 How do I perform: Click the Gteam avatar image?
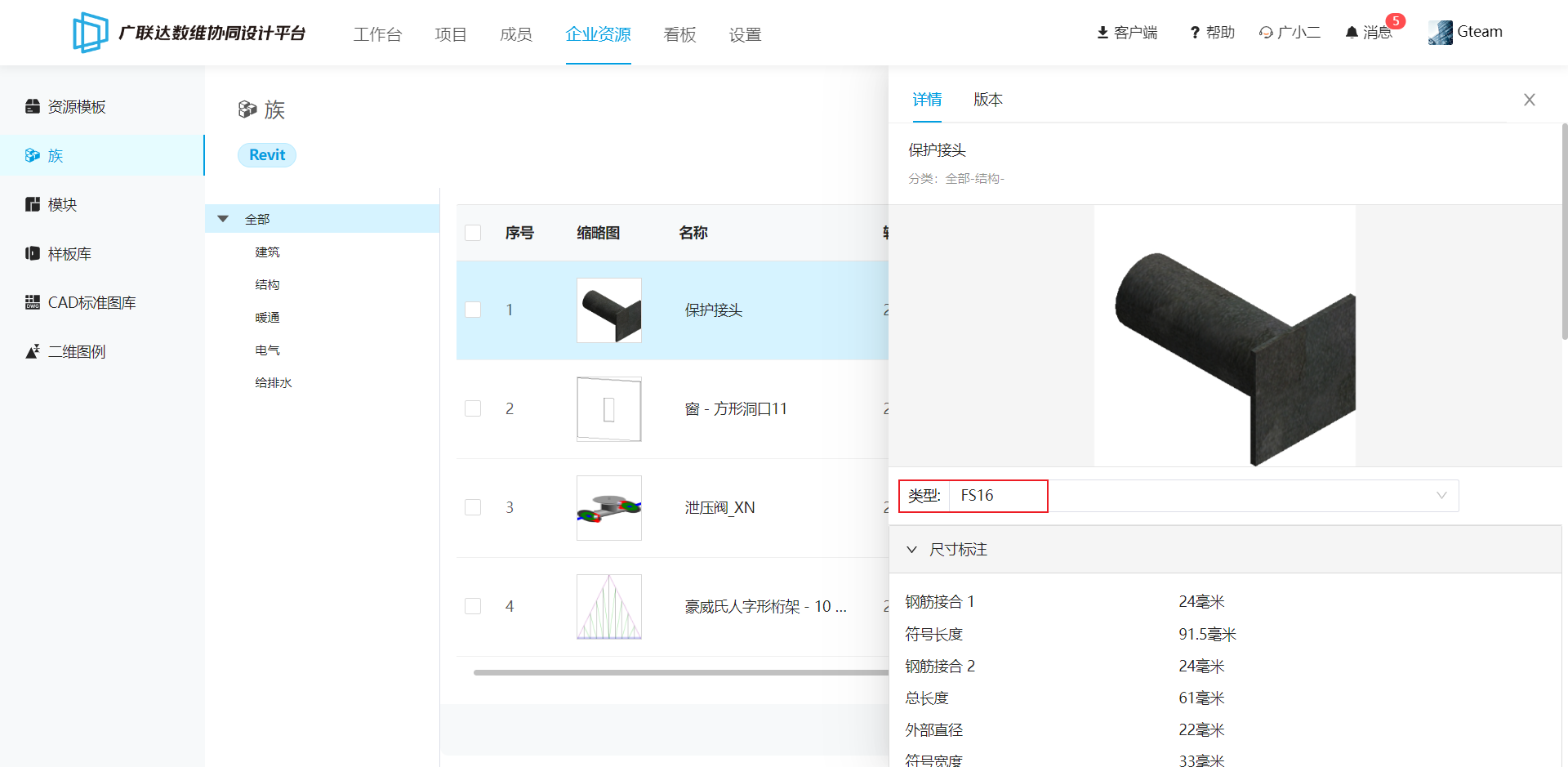click(1441, 33)
